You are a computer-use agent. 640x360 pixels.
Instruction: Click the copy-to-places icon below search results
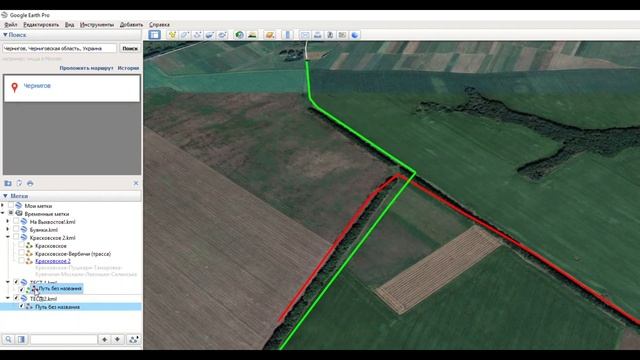click(x=19, y=183)
